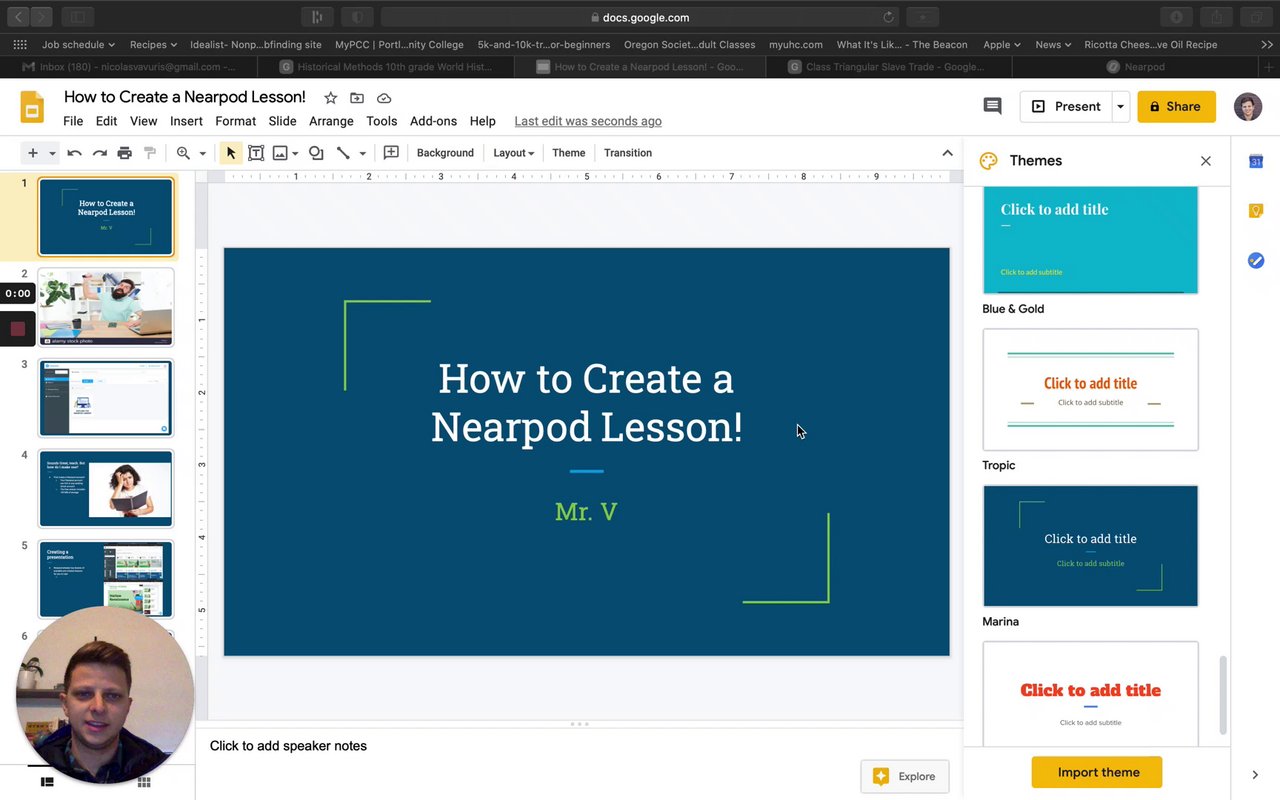This screenshot has height=800, width=1280.
Task: Open the Tools menu
Action: (x=381, y=121)
